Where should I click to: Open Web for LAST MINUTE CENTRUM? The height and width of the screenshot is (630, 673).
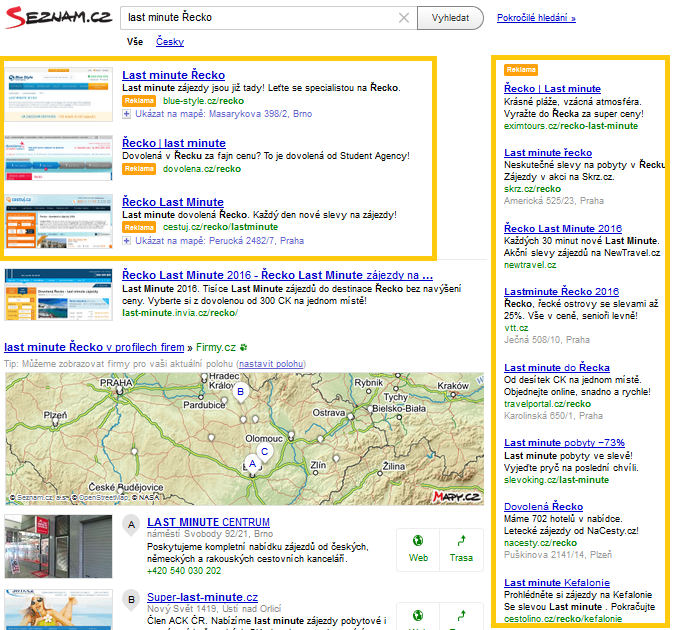[x=418, y=549]
